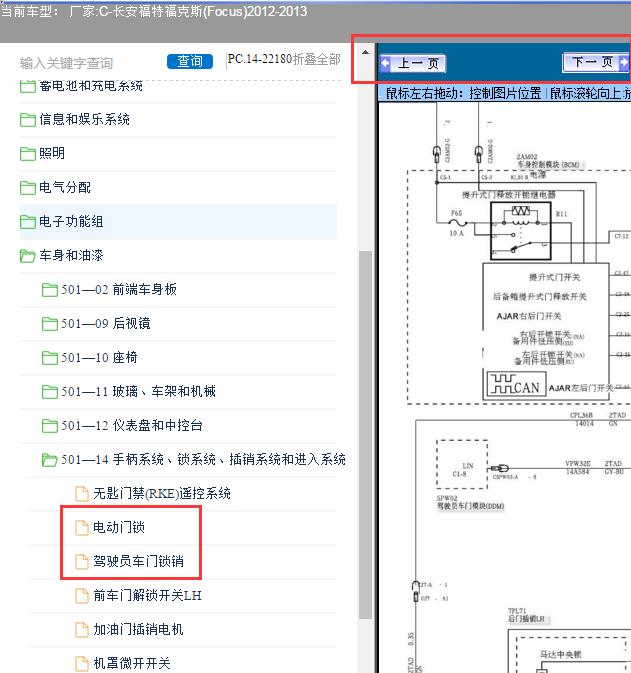Image resolution: width=631 pixels, height=673 pixels.
Task: Click the 当前车型 vehicle title text
Action: pos(154,11)
